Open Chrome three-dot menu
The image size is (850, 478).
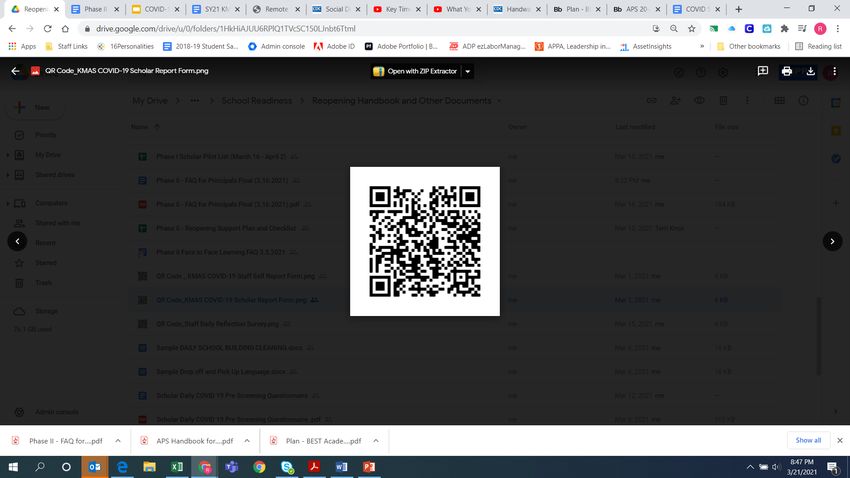pyautogui.click(x=838, y=29)
